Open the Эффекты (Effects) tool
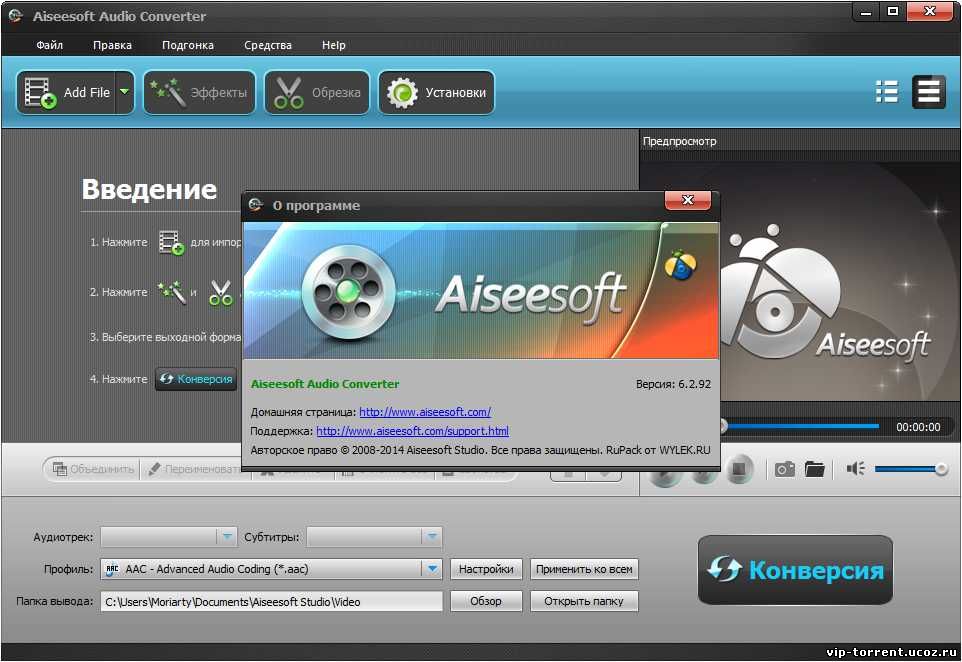The width and height of the screenshot is (962, 662). (x=199, y=93)
